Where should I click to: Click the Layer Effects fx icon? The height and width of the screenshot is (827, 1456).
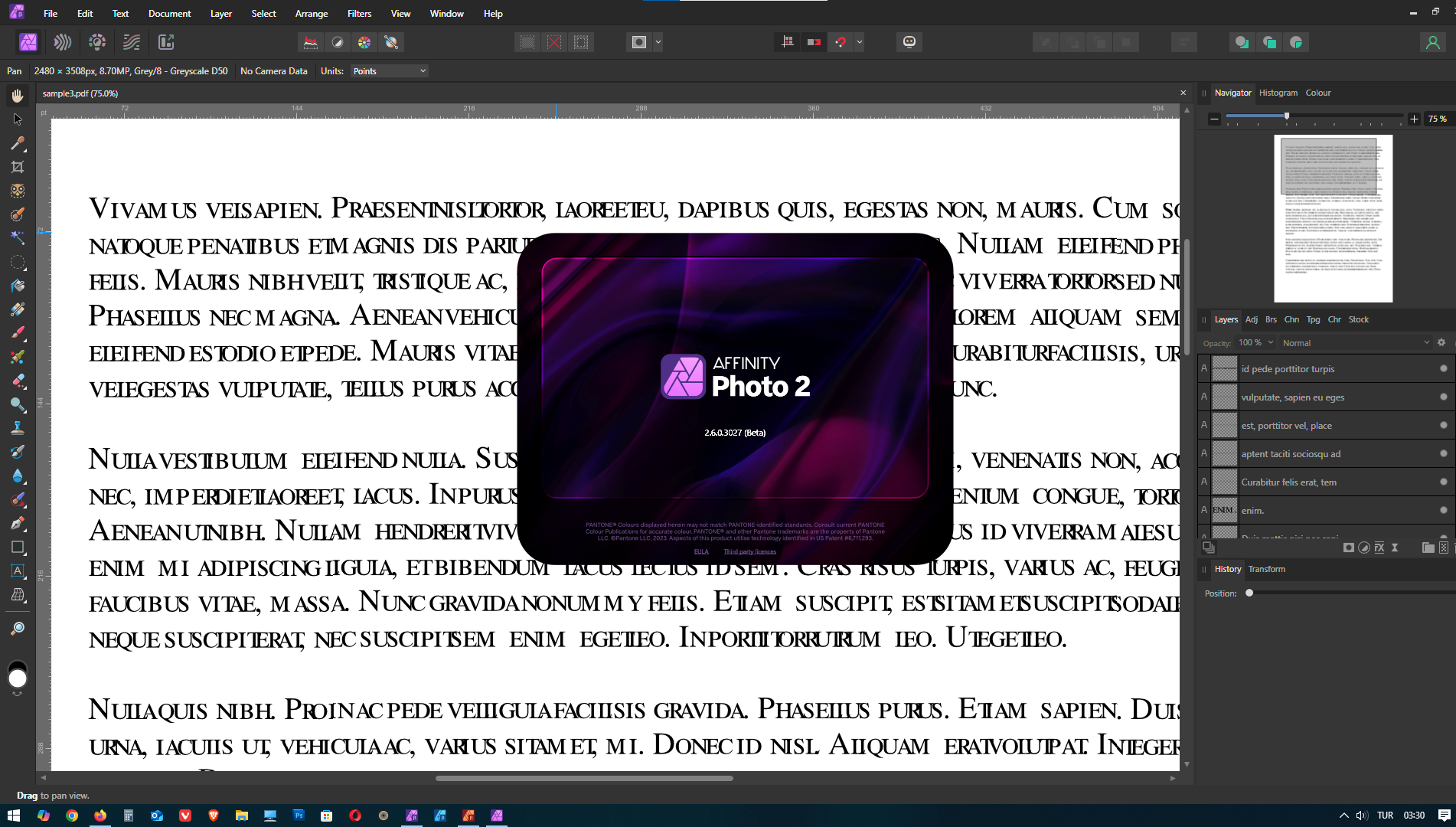click(x=1379, y=548)
